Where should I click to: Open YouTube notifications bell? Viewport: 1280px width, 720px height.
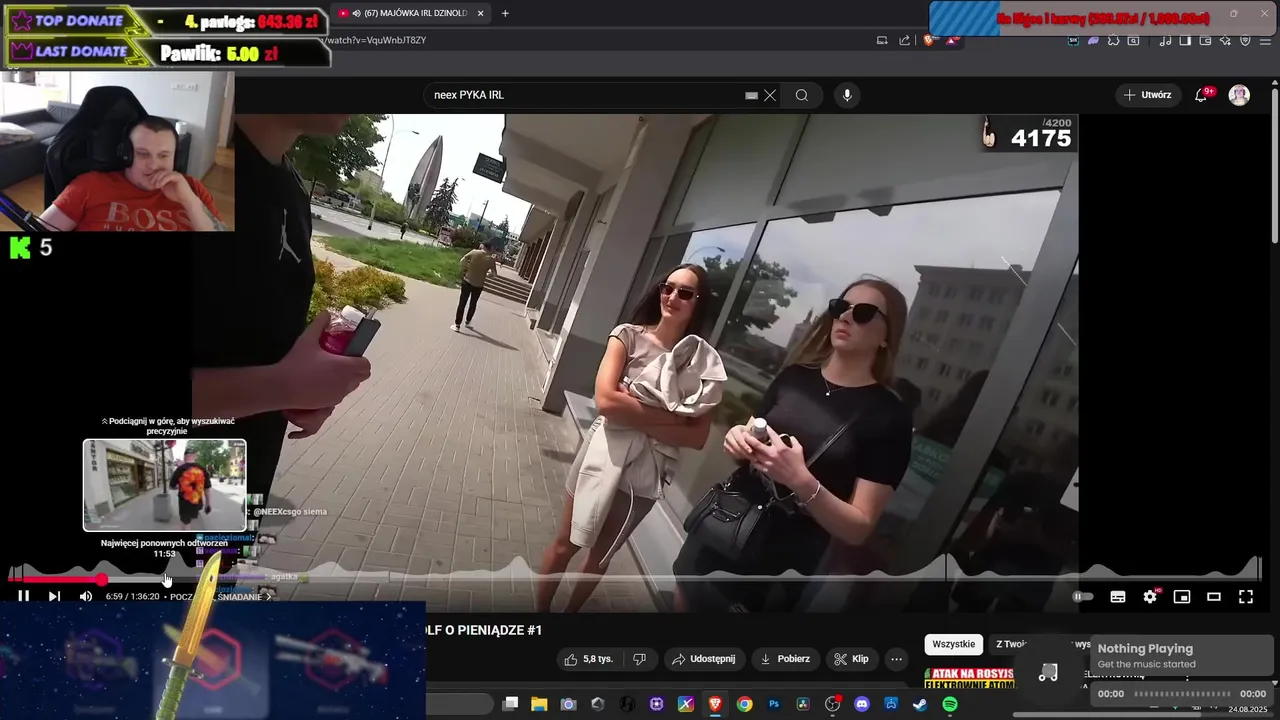[x=1202, y=95]
